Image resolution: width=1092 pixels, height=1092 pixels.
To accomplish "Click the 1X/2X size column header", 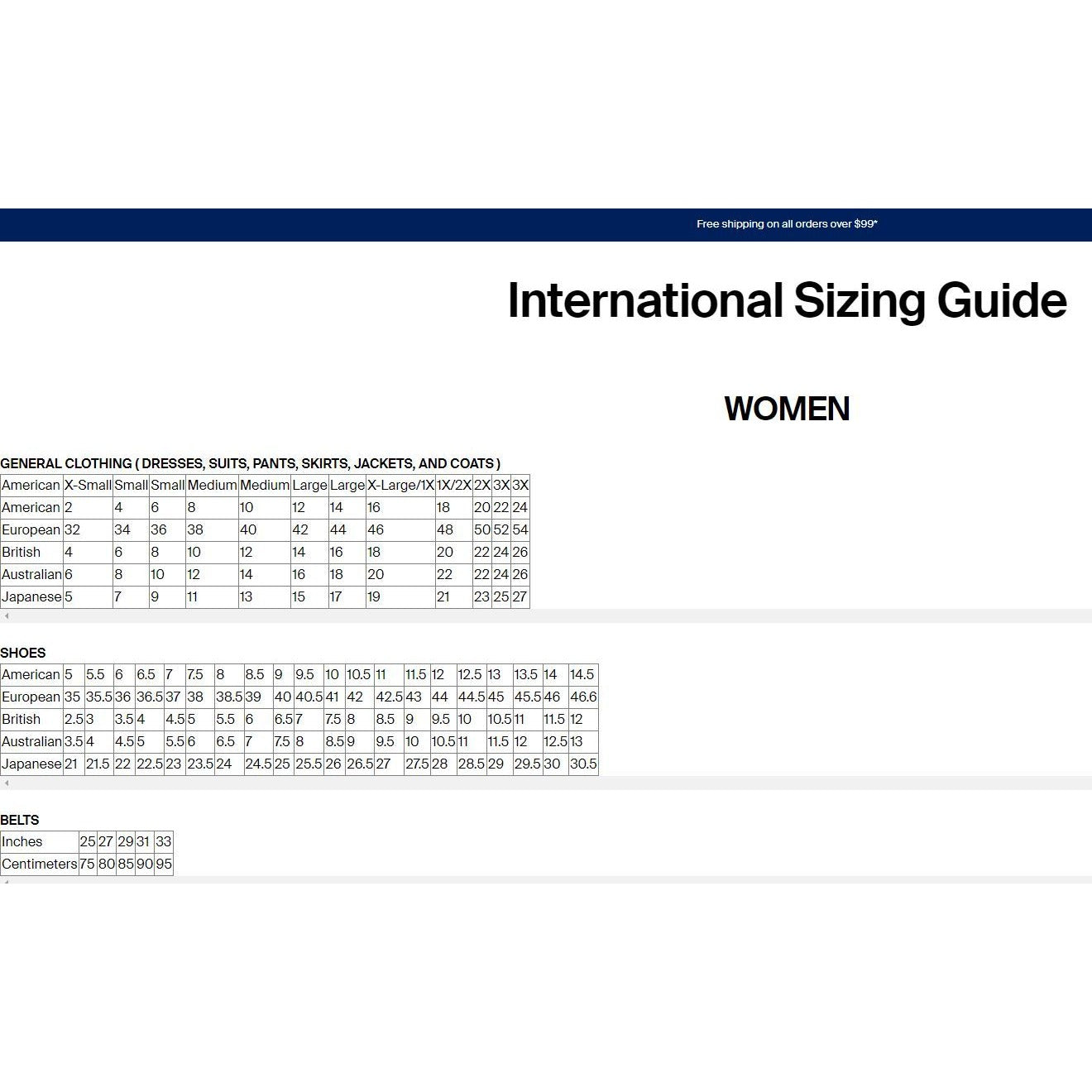I will pos(453,486).
